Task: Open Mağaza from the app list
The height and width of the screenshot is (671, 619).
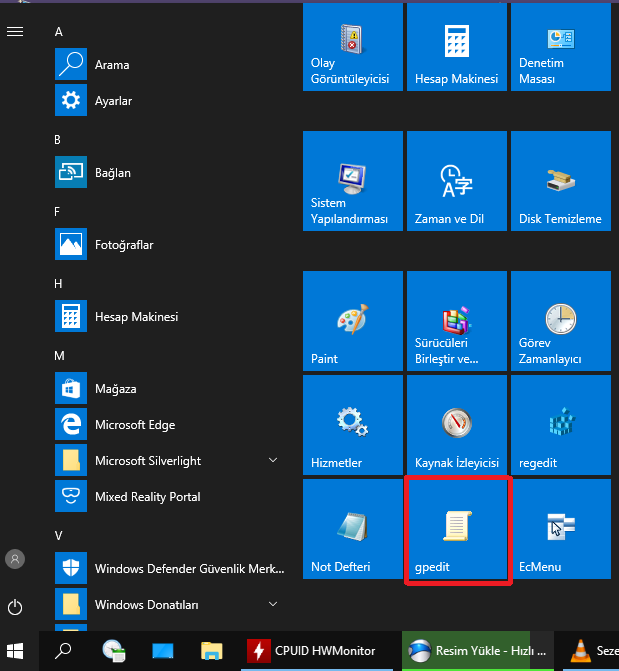Action: click(171, 388)
